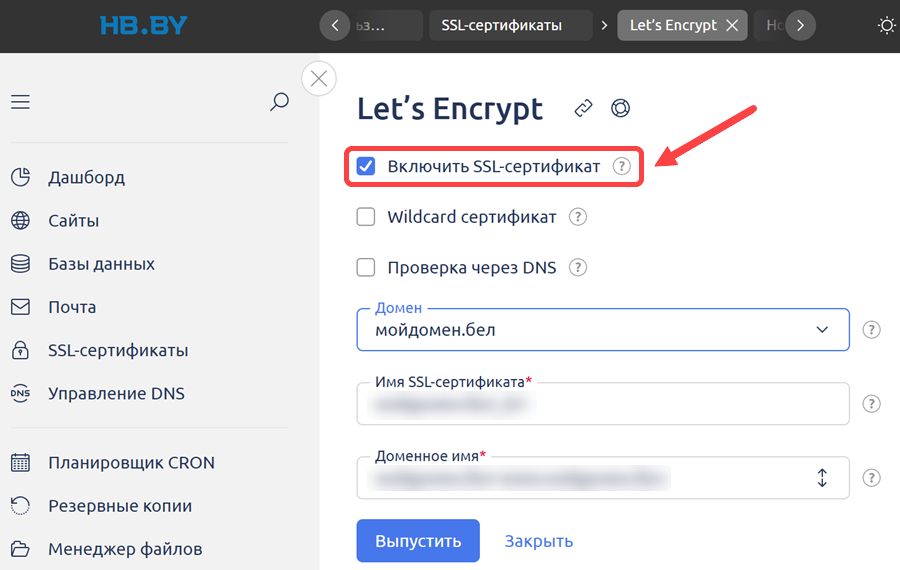900x570 pixels.
Task: Copy link icon next to Let's Encrypt title
Action: pyautogui.click(x=583, y=108)
